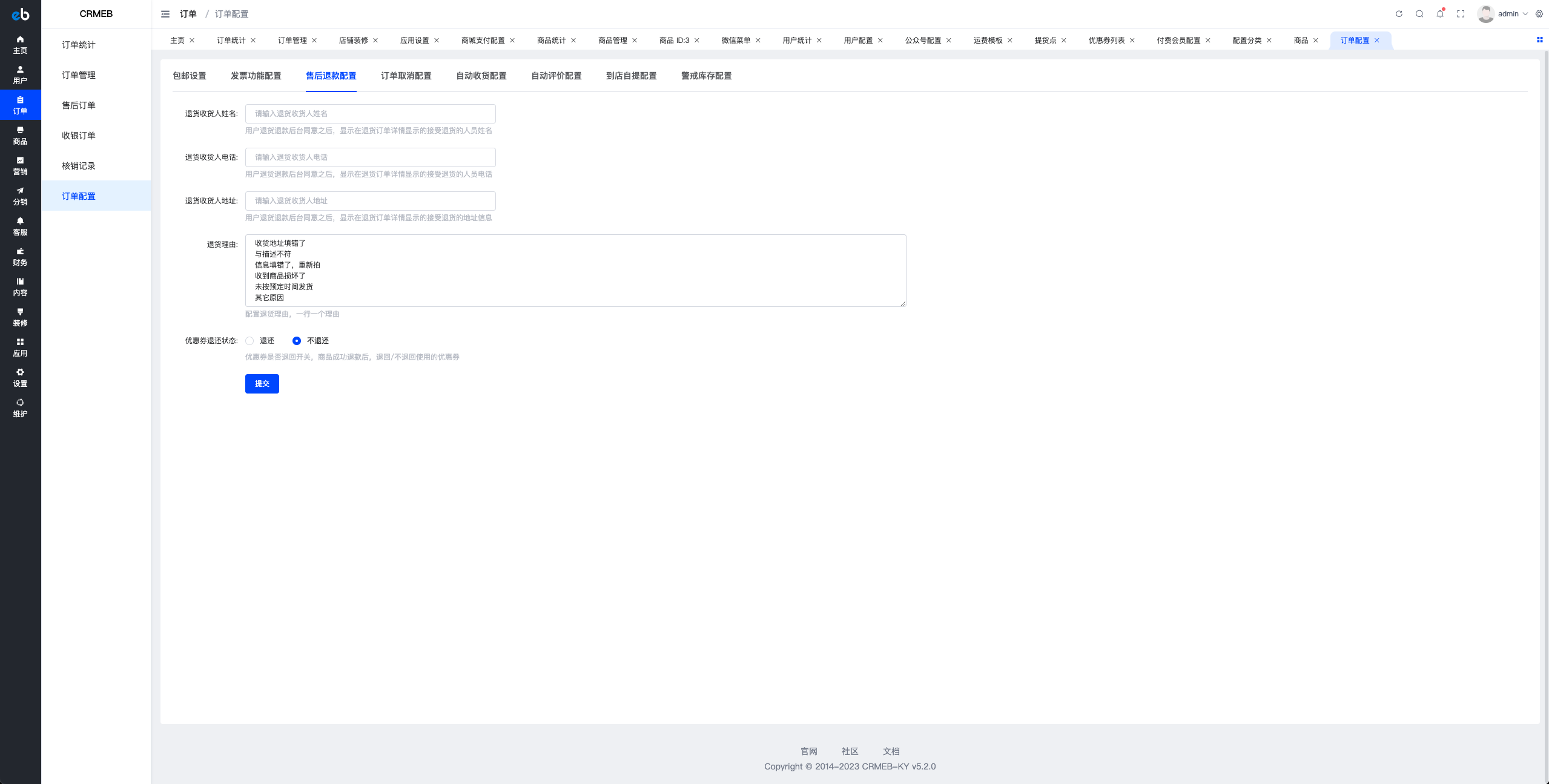
Task: Select the 不退还 radio option
Action: (x=297, y=341)
